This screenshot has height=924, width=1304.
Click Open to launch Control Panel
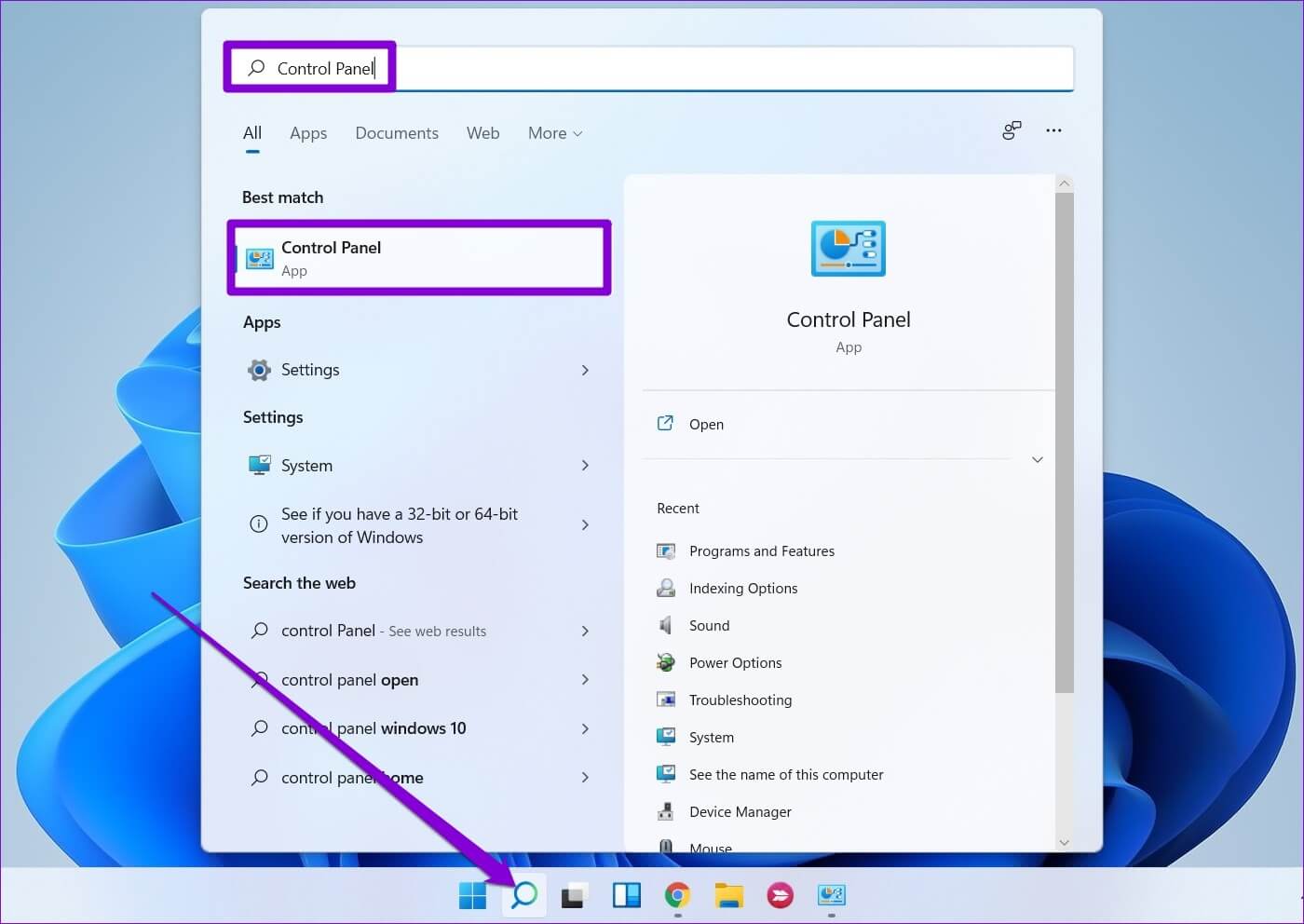[x=706, y=425]
